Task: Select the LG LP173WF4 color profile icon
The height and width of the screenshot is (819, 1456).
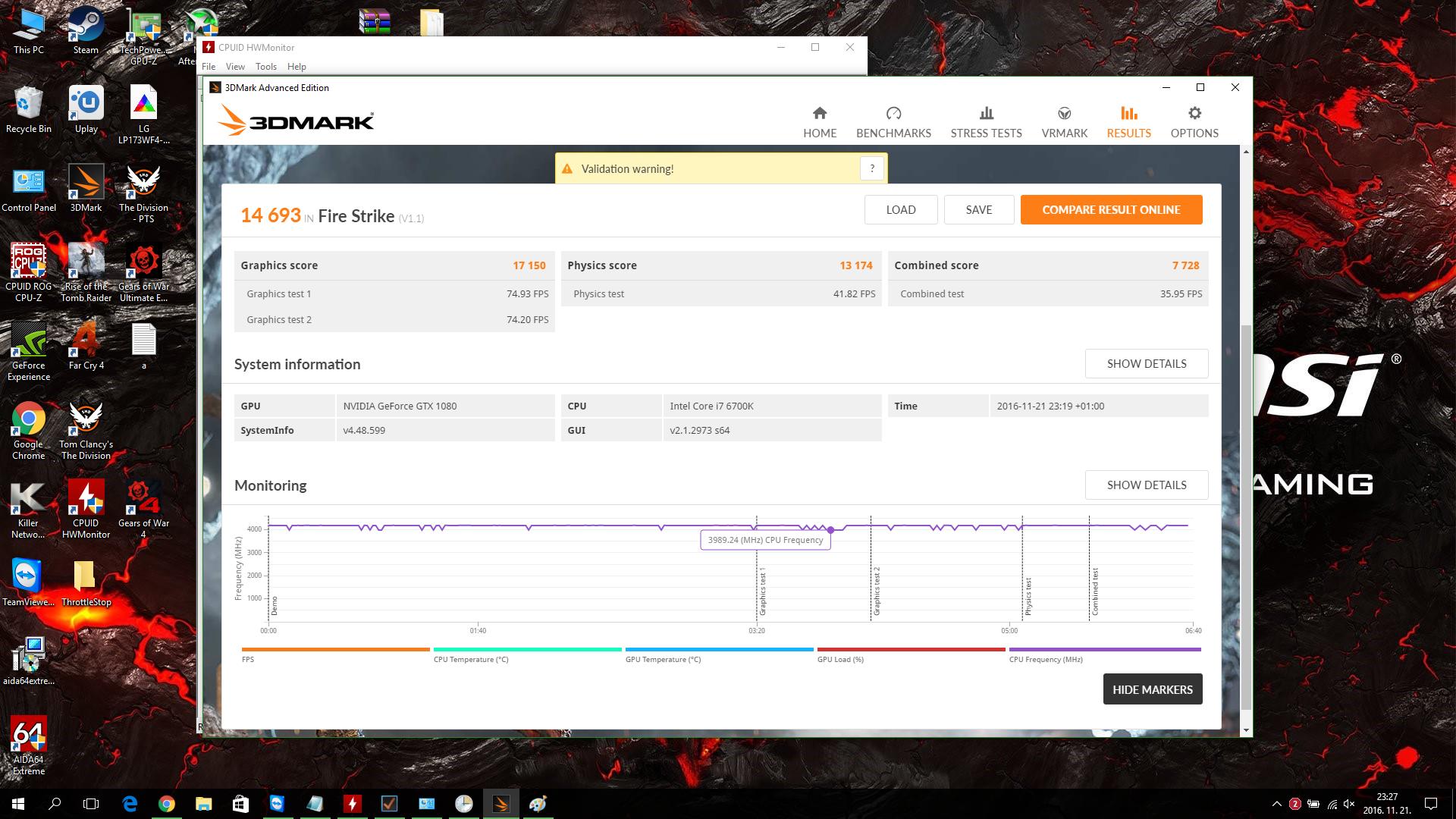Action: 143,115
